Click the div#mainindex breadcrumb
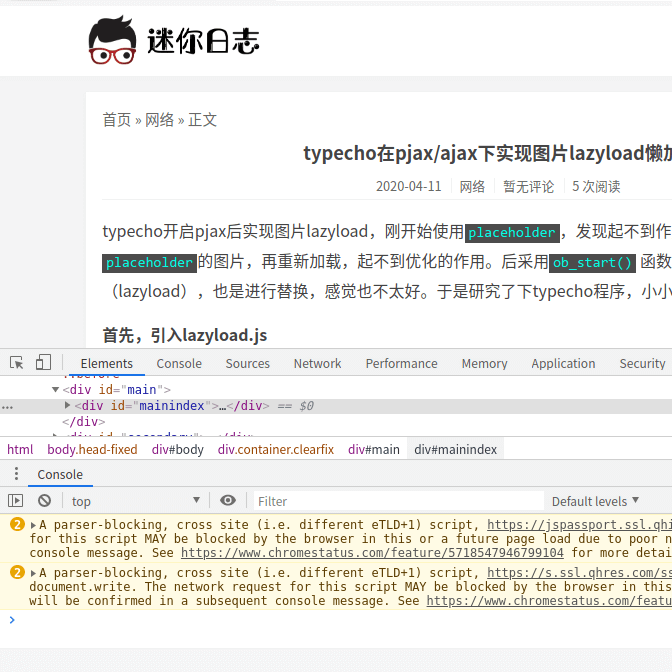Image resolution: width=672 pixels, height=672 pixels. click(x=456, y=449)
